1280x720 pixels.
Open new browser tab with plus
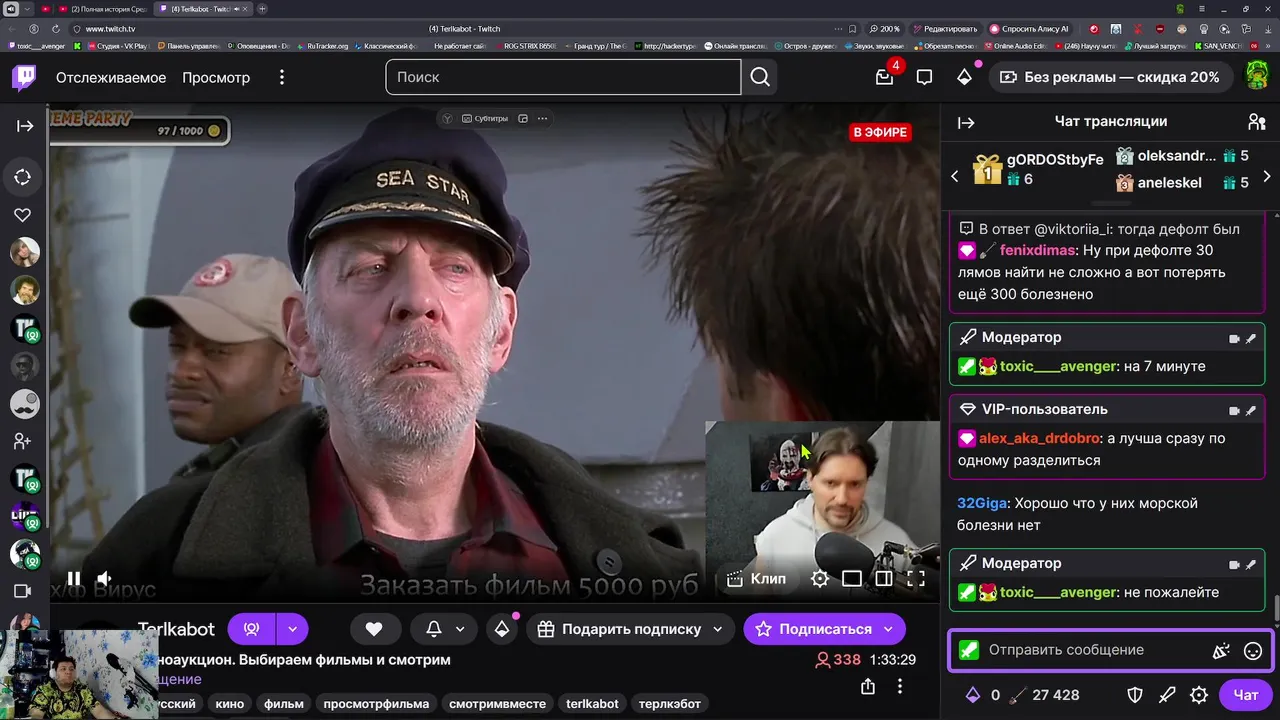pyautogui.click(x=262, y=9)
